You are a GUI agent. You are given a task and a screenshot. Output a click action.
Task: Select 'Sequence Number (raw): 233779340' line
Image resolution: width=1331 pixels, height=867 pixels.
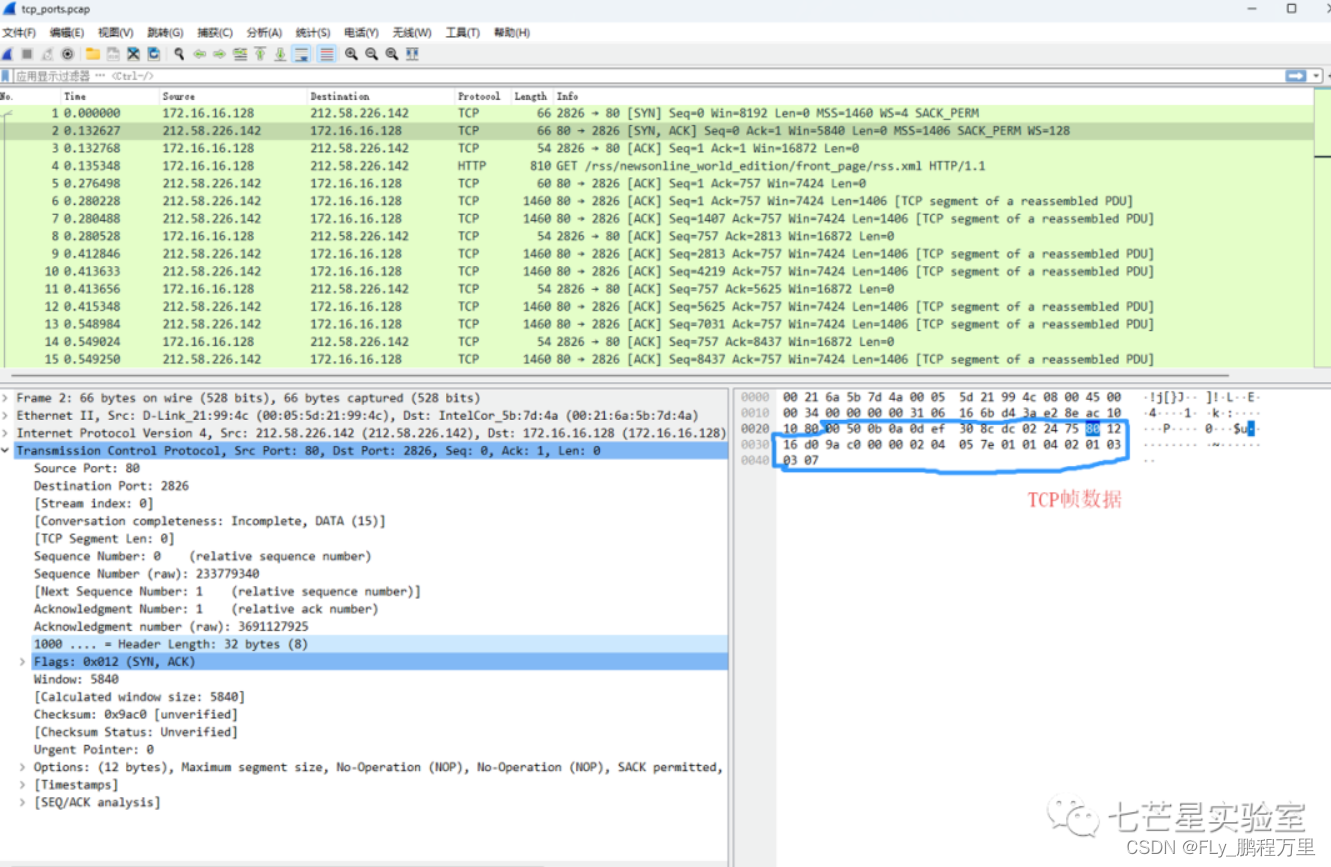(x=146, y=574)
